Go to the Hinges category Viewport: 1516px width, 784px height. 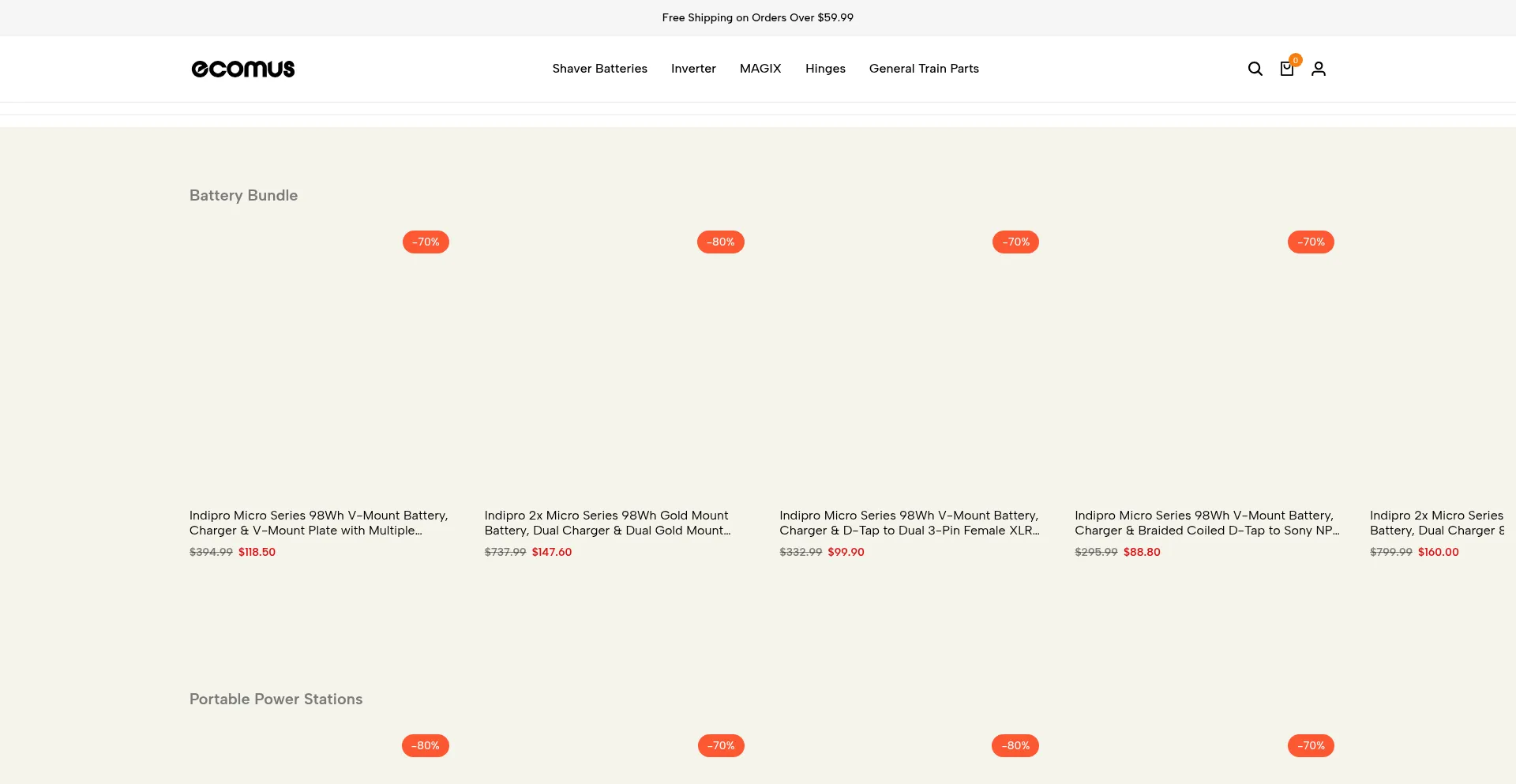[x=825, y=69]
